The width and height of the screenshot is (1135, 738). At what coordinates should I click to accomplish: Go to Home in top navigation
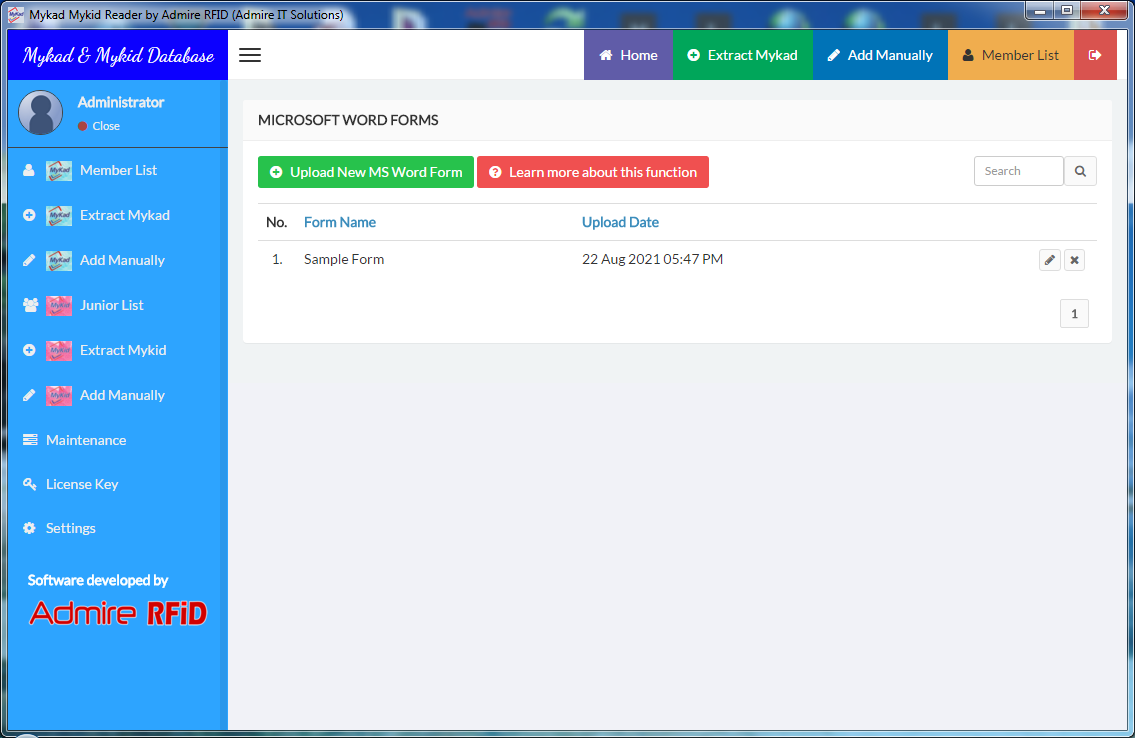click(628, 55)
